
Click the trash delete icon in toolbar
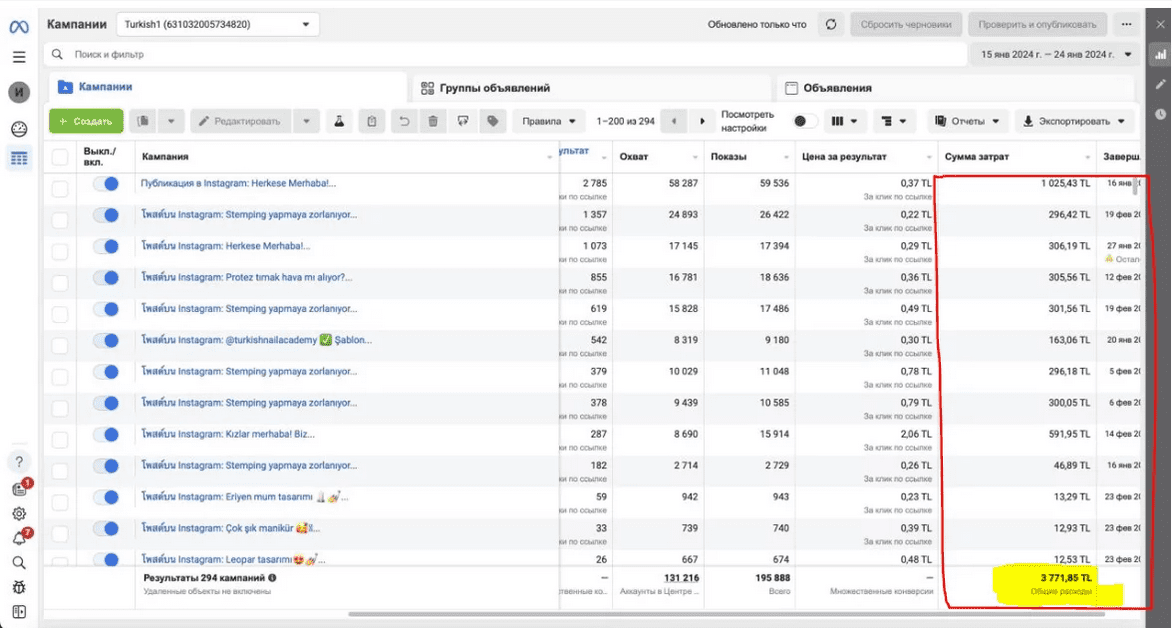tap(432, 121)
